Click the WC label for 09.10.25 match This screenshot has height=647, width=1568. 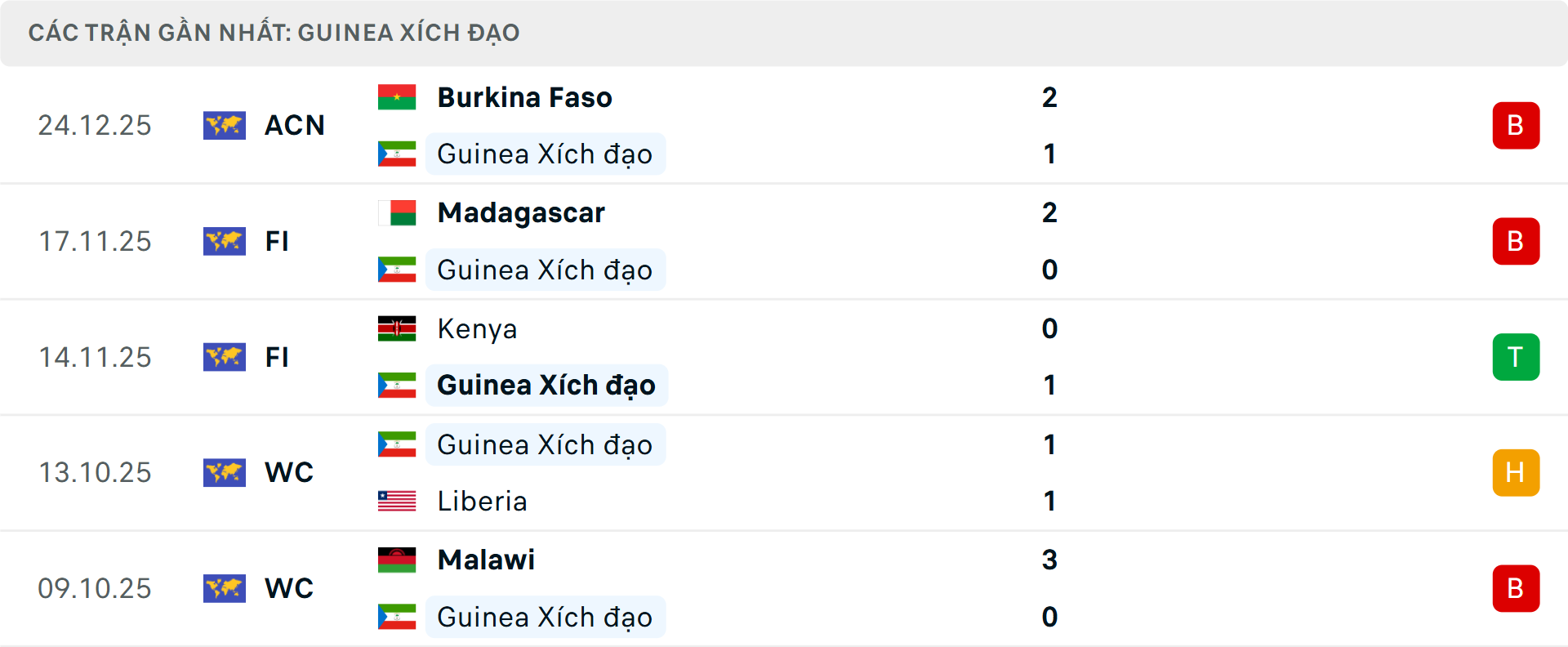click(289, 588)
